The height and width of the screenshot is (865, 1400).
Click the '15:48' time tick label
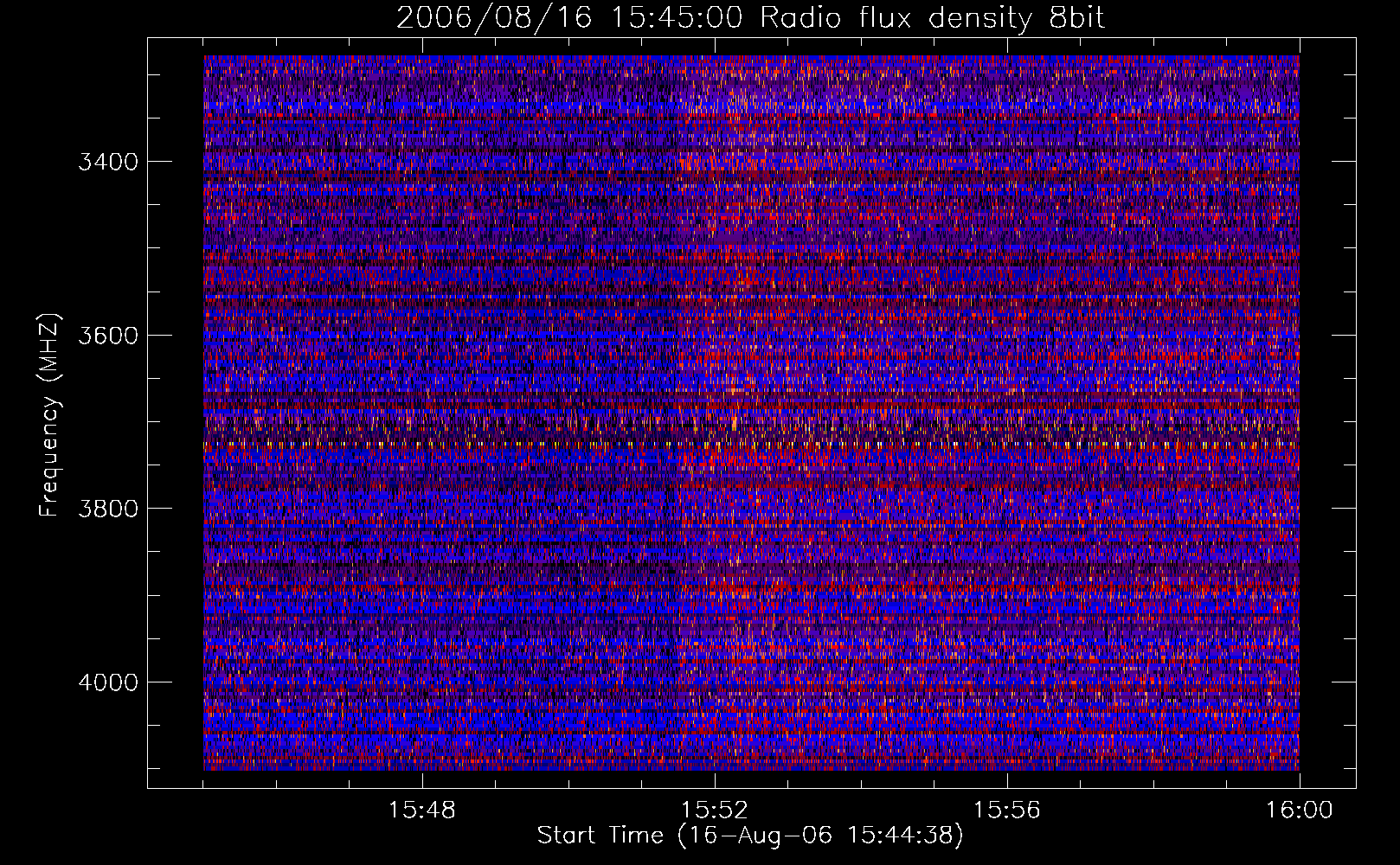point(422,811)
